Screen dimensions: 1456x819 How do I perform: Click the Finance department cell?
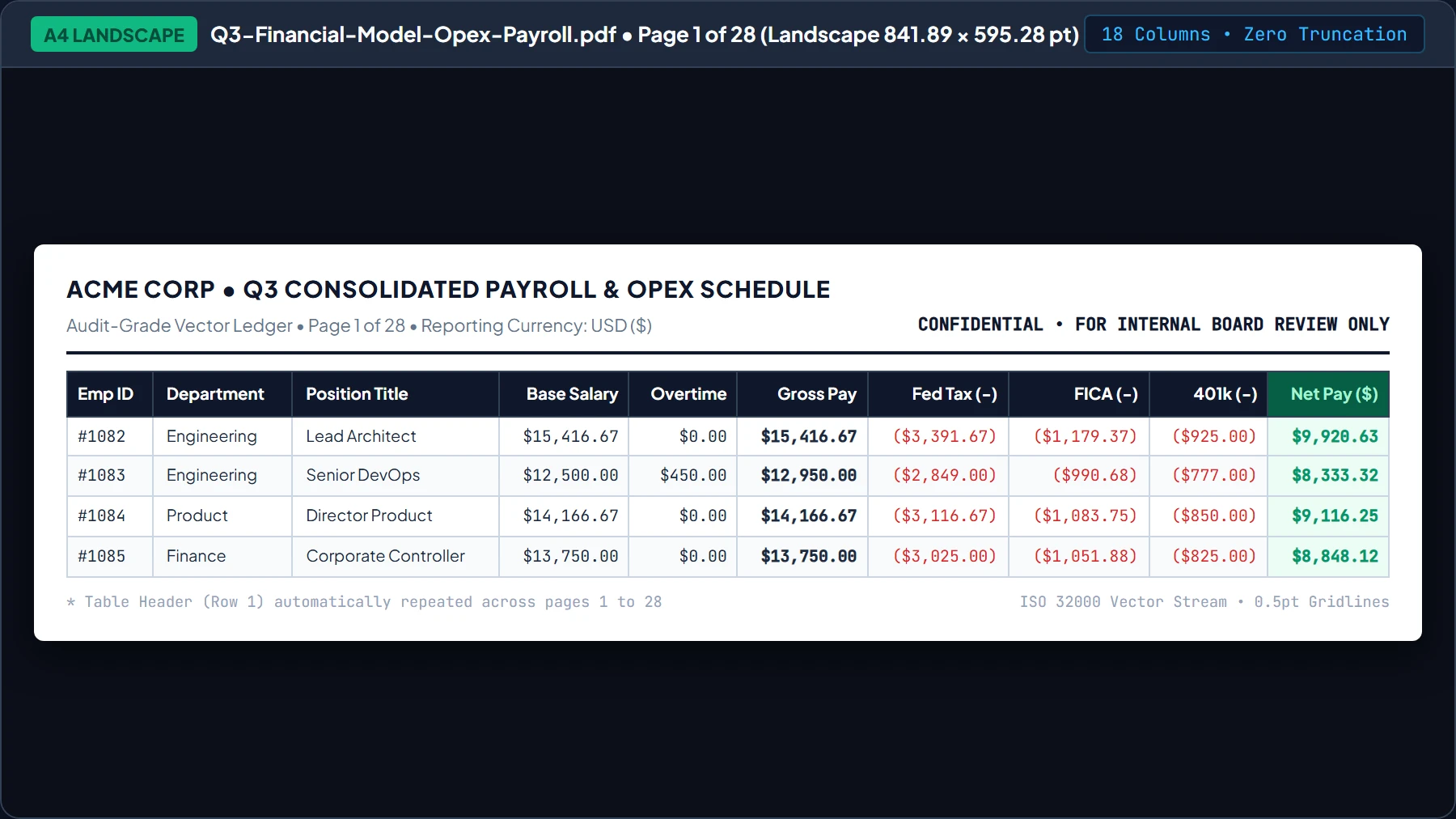(222, 556)
